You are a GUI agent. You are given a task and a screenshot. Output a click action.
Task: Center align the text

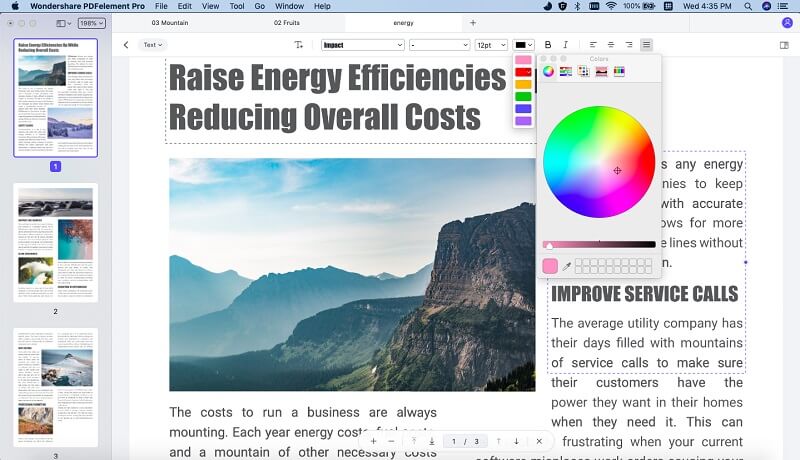pos(611,45)
